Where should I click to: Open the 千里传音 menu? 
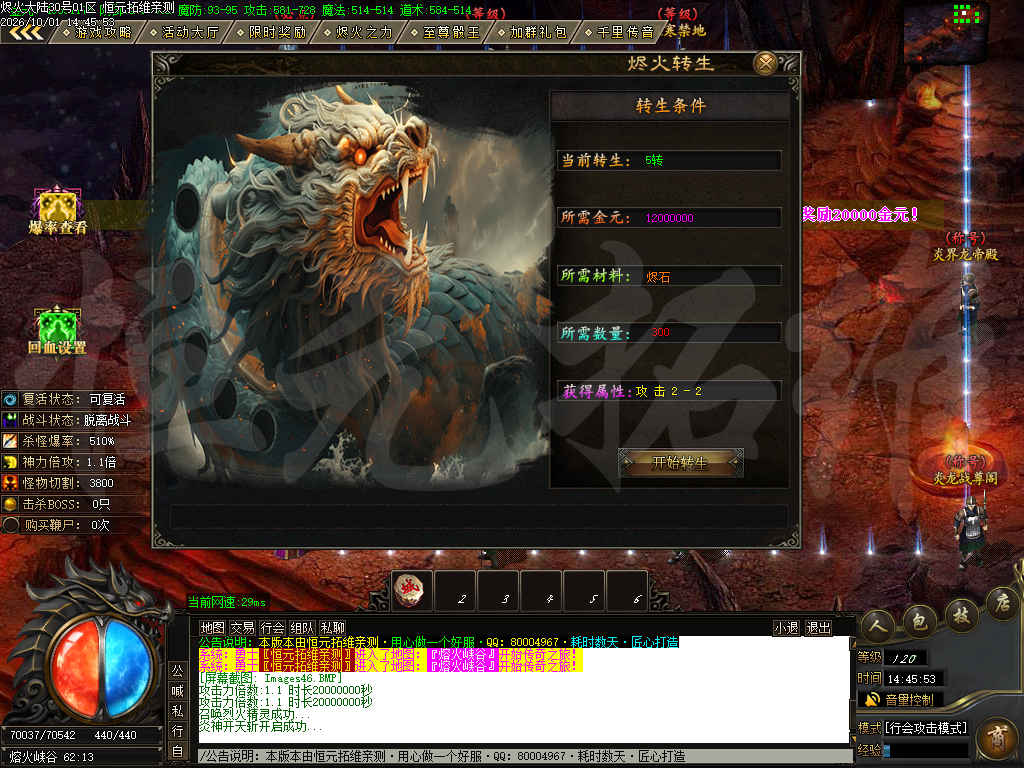tap(618, 32)
